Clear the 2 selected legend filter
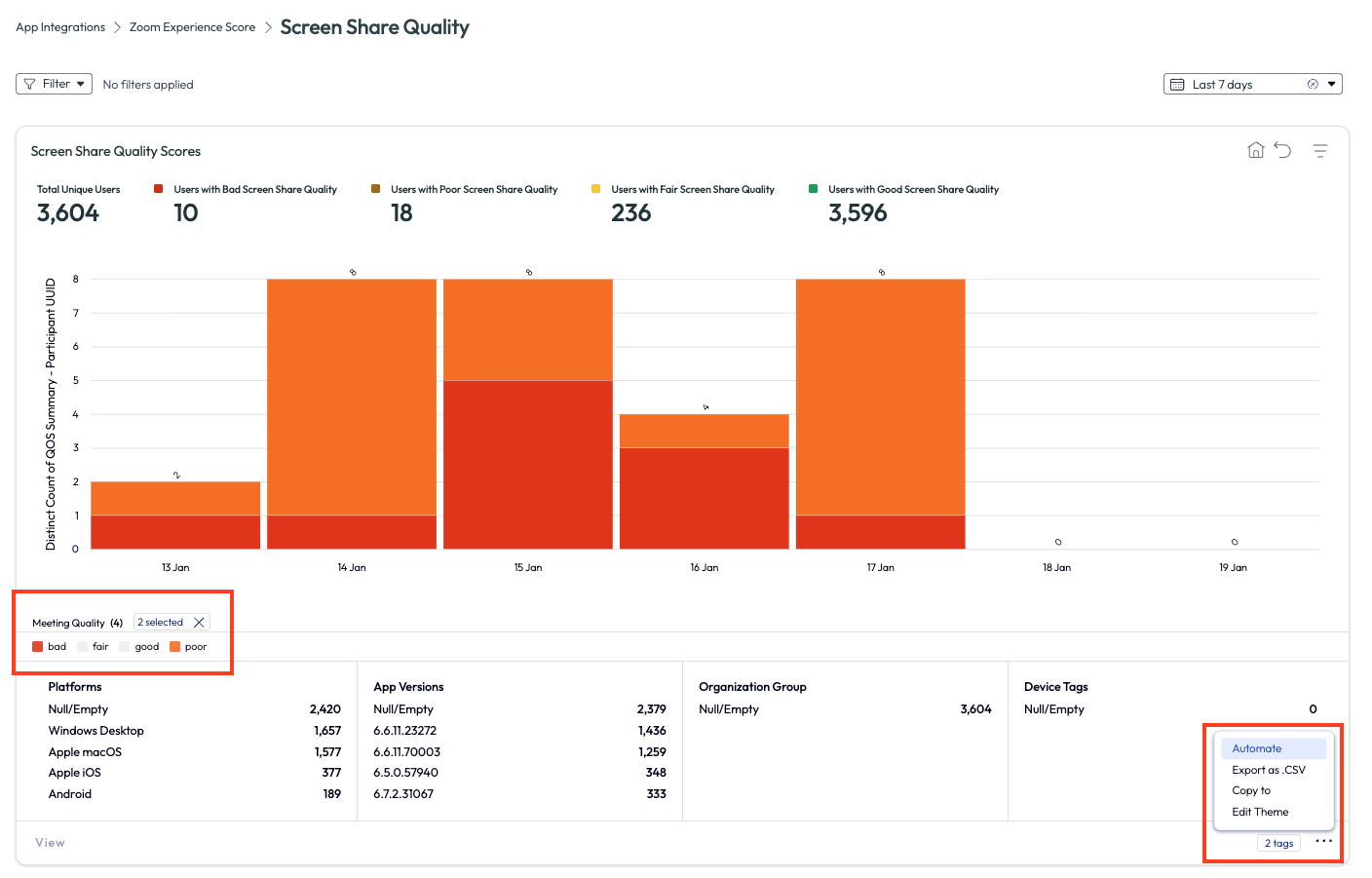The image size is (1372, 878). click(x=199, y=623)
